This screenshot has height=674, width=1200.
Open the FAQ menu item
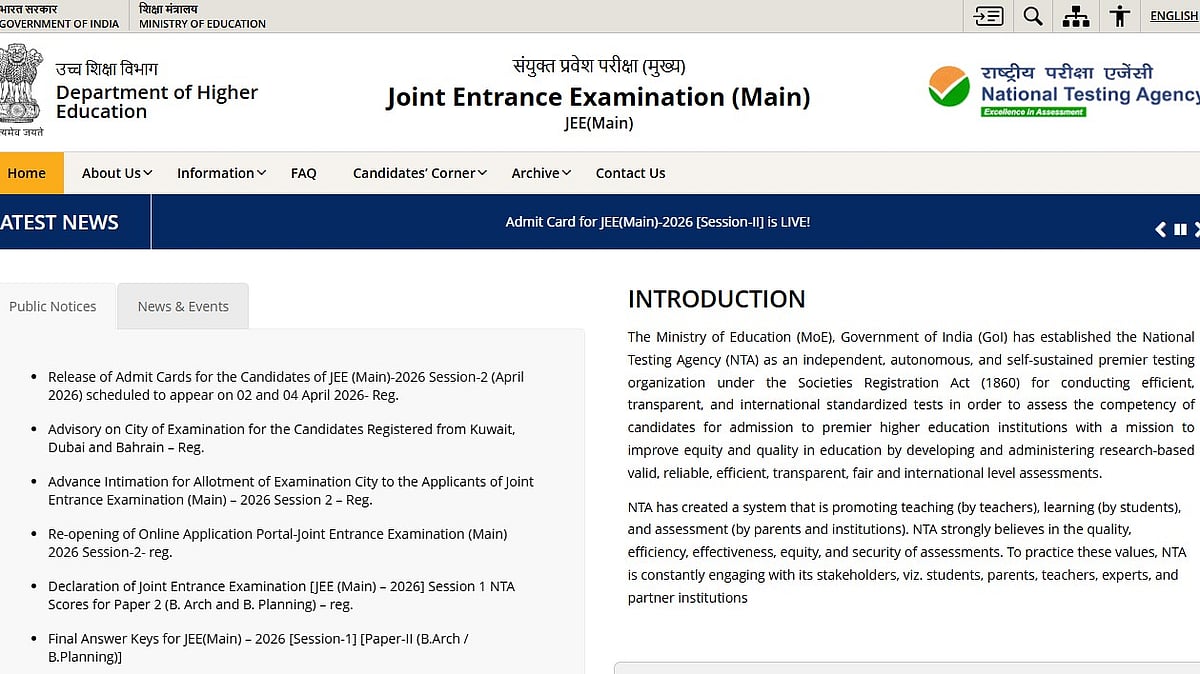303,173
